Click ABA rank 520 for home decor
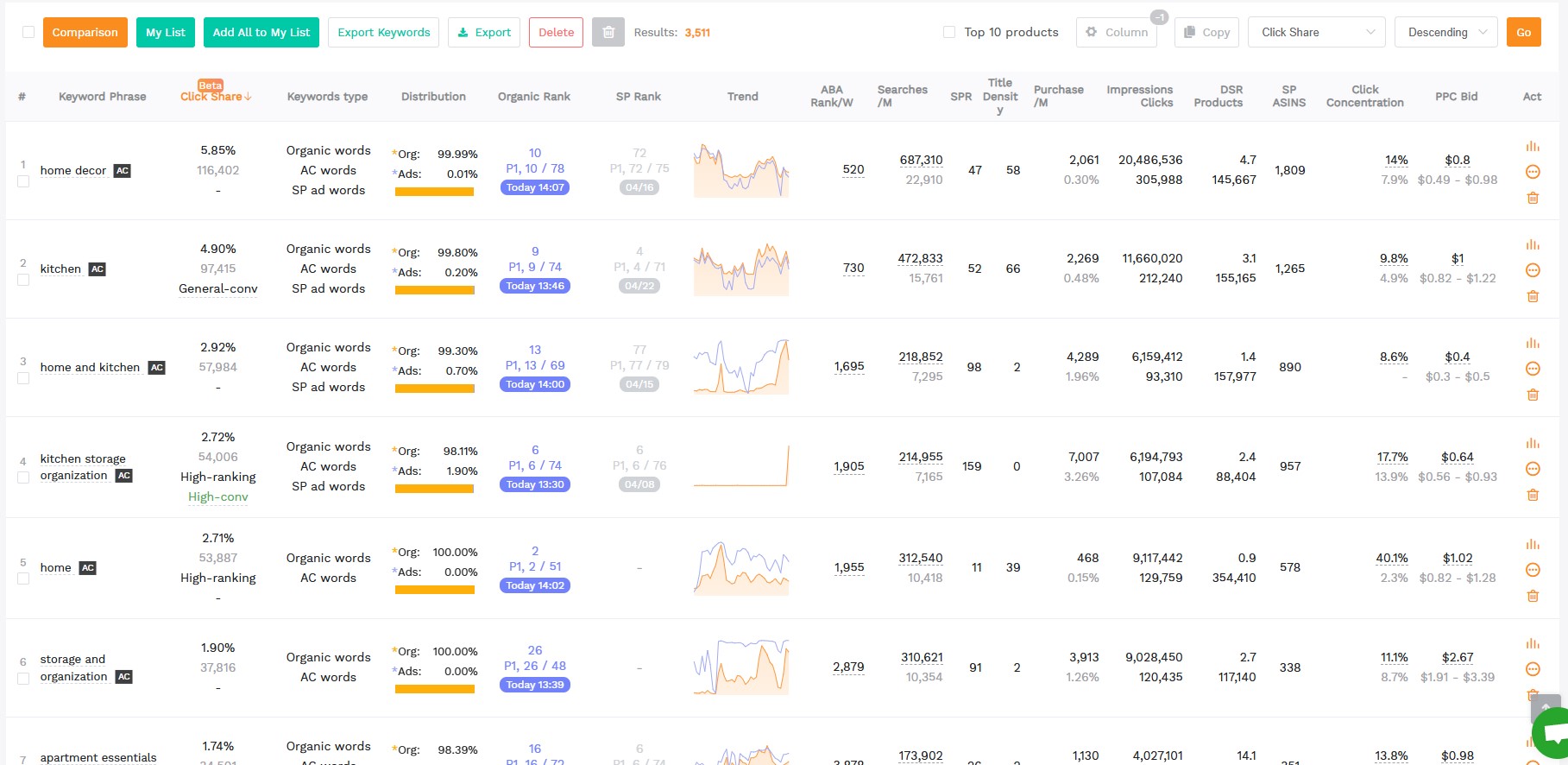Viewport: 1568px width, 765px height. tap(853, 170)
